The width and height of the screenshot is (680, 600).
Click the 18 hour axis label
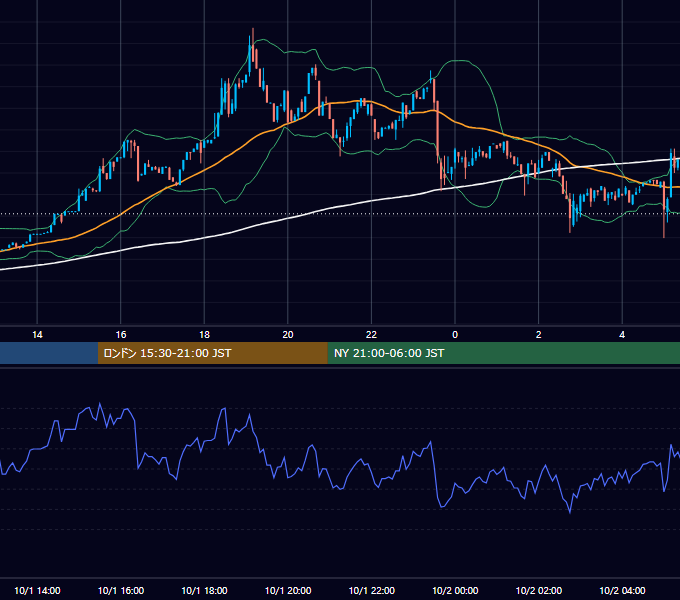204,335
